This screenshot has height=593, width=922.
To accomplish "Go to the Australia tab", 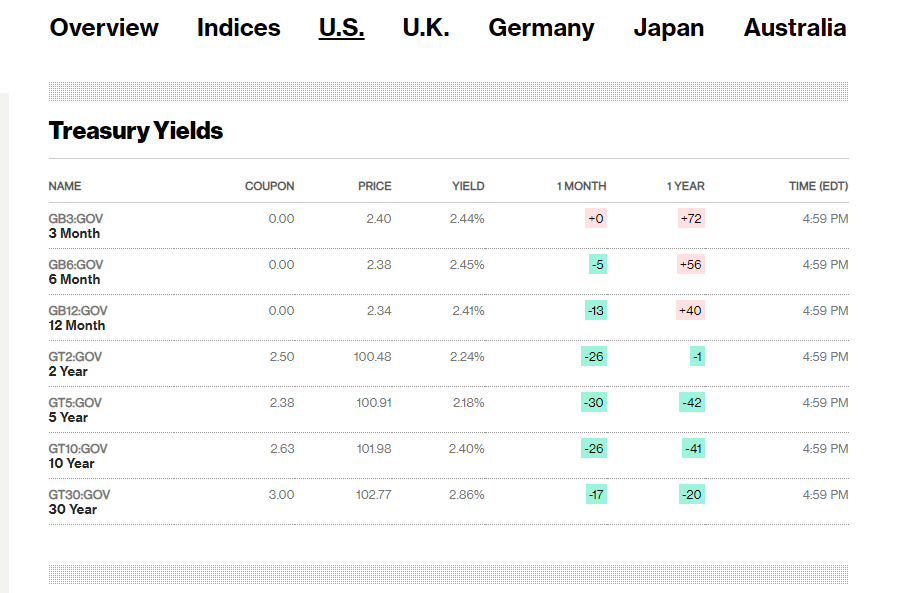I will pyautogui.click(x=795, y=28).
